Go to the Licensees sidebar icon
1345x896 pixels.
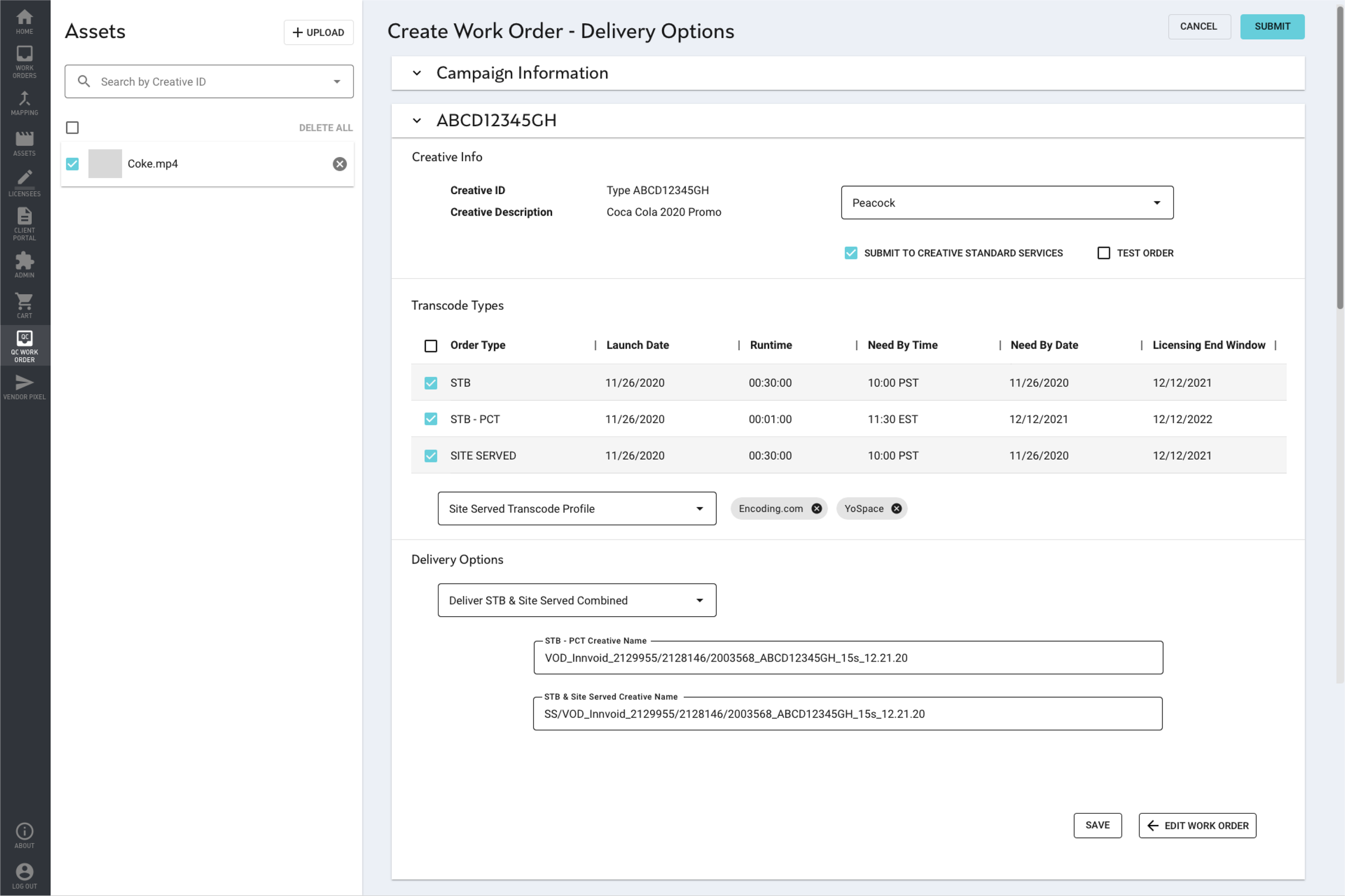[x=24, y=183]
